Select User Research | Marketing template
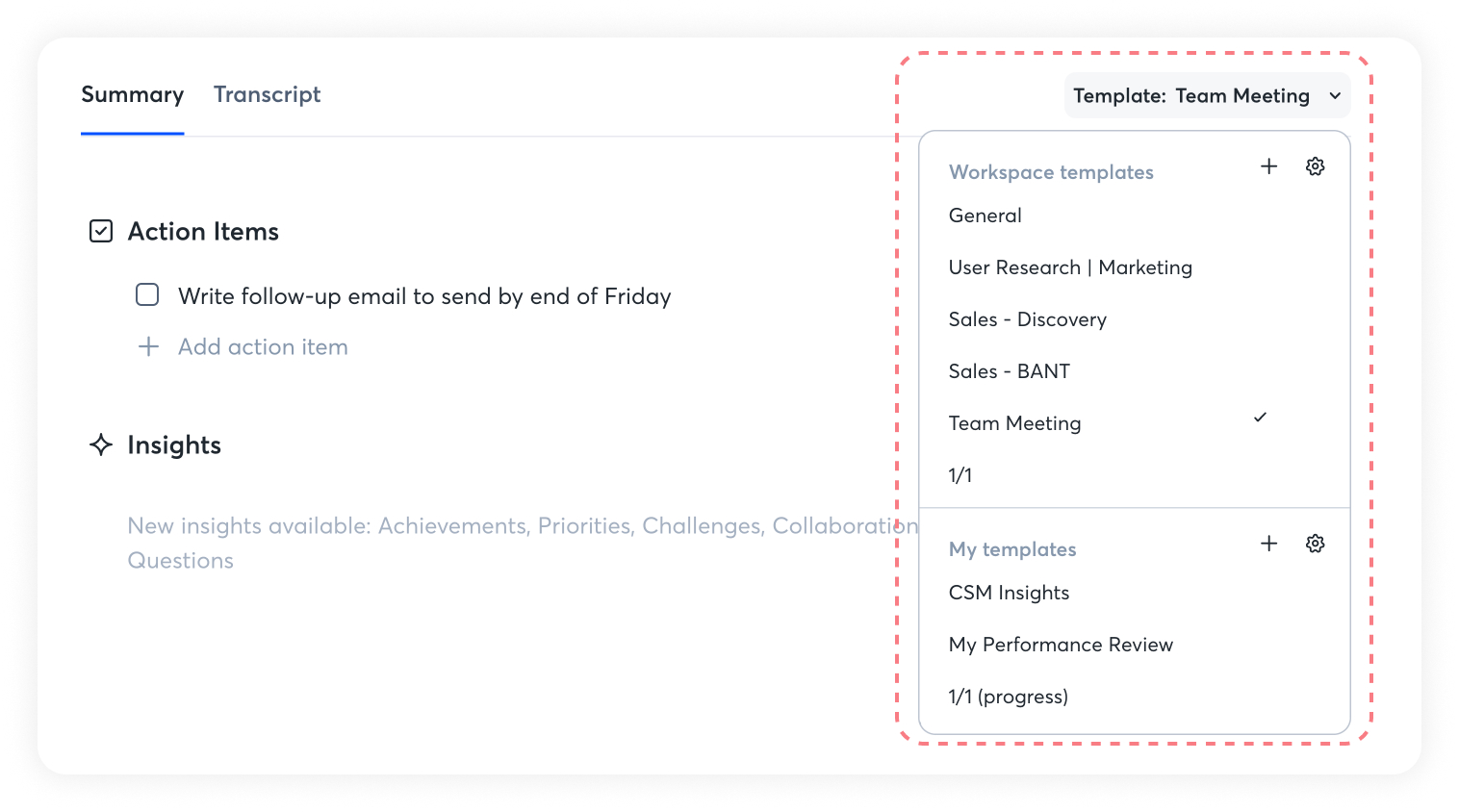Viewport: 1459px width, 812px height. (1069, 267)
